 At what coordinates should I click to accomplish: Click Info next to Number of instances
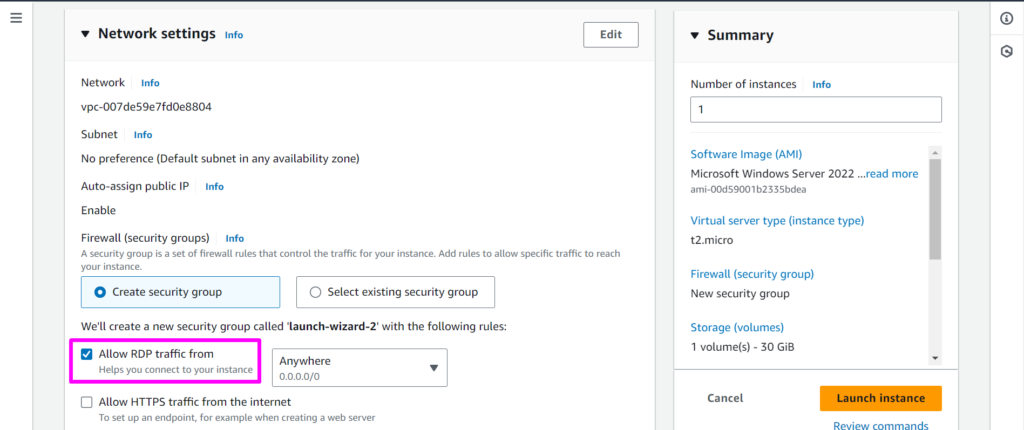pos(821,85)
